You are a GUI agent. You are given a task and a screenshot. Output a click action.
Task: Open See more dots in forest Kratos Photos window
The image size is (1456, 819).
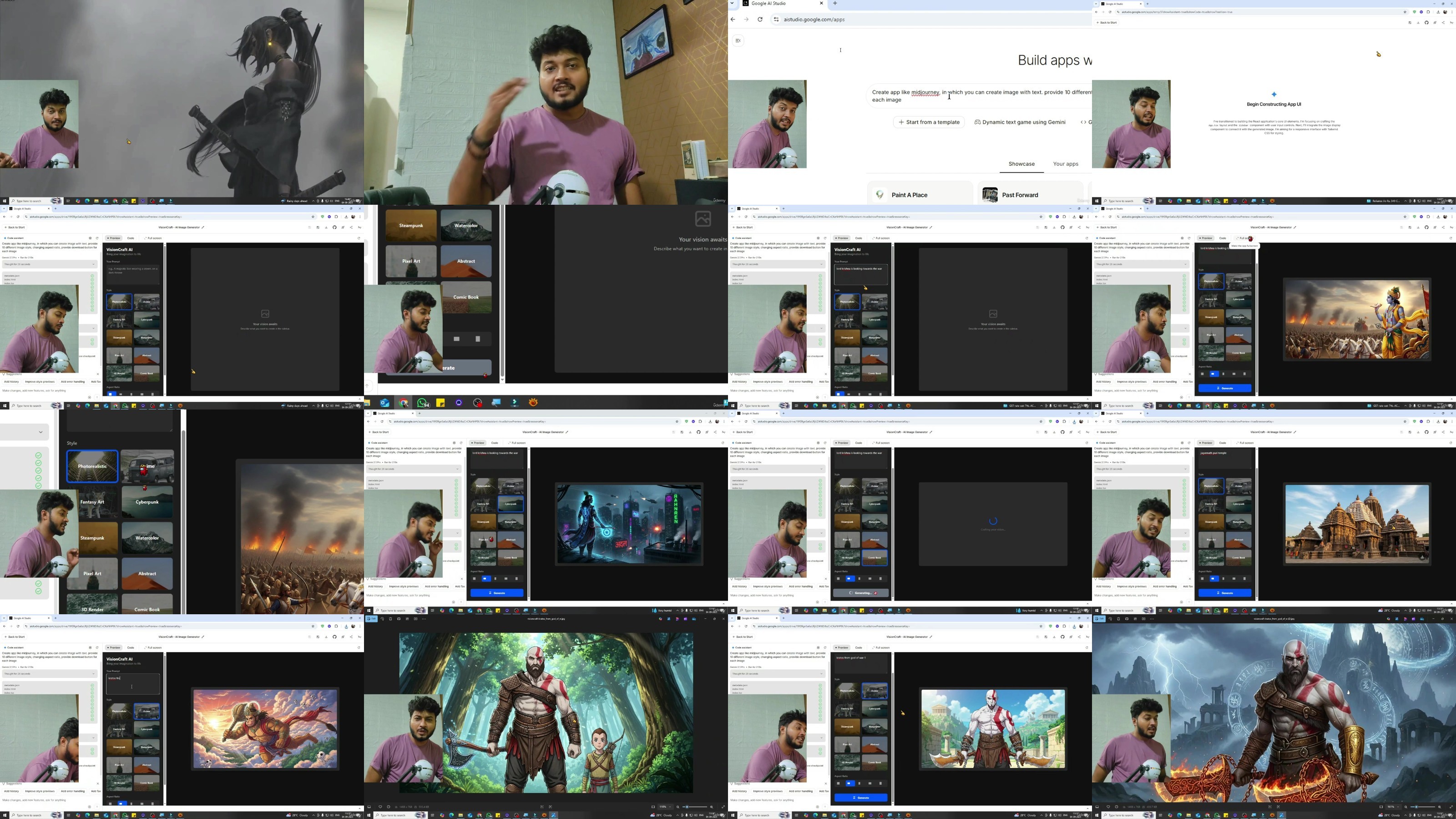pos(425,619)
